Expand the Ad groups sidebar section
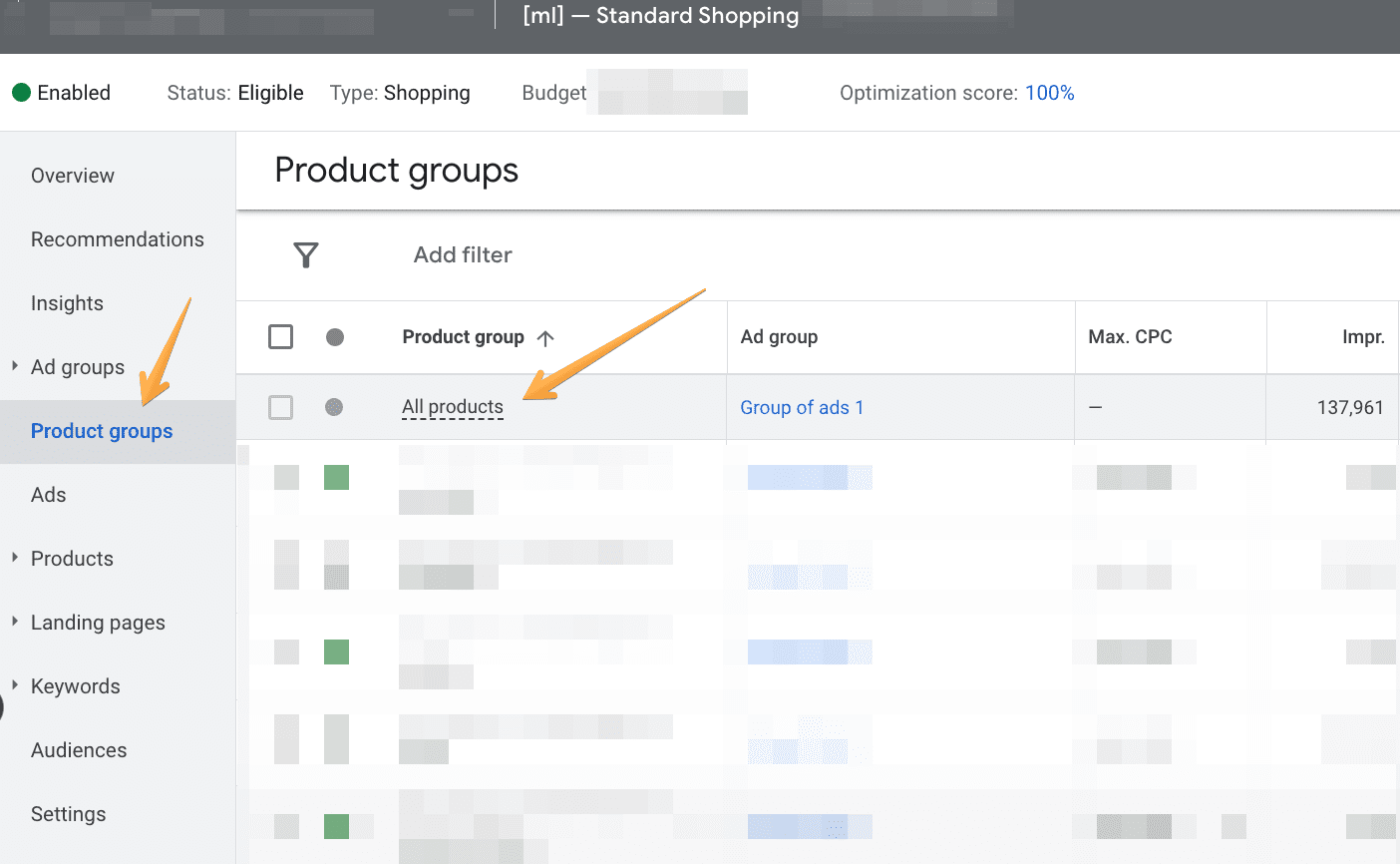 [15, 366]
